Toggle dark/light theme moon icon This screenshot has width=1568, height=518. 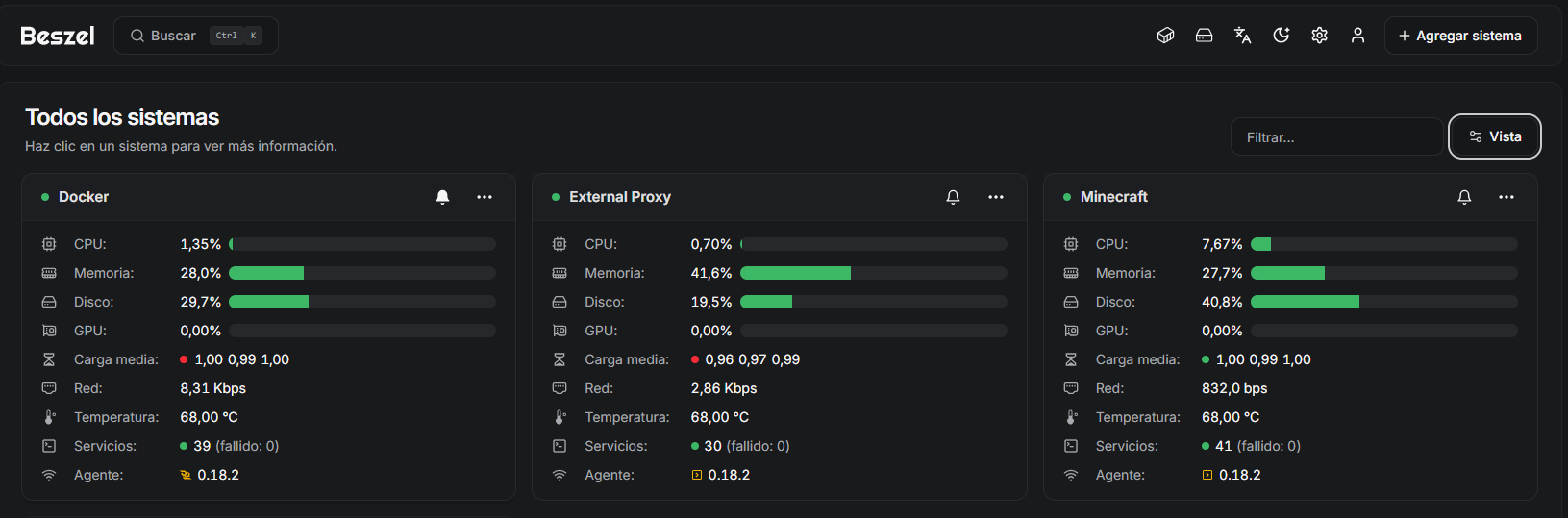point(1281,36)
